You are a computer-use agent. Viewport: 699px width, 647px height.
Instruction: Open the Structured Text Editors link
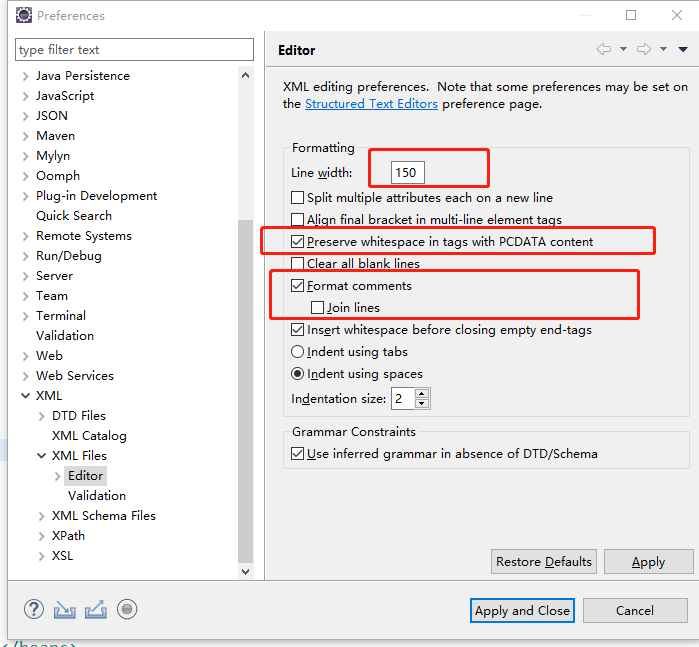pos(371,104)
